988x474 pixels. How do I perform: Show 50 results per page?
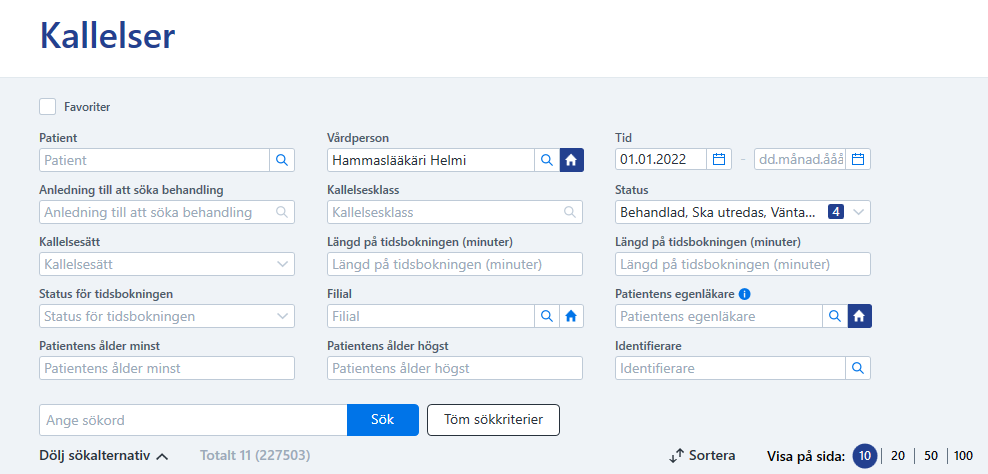point(931,456)
